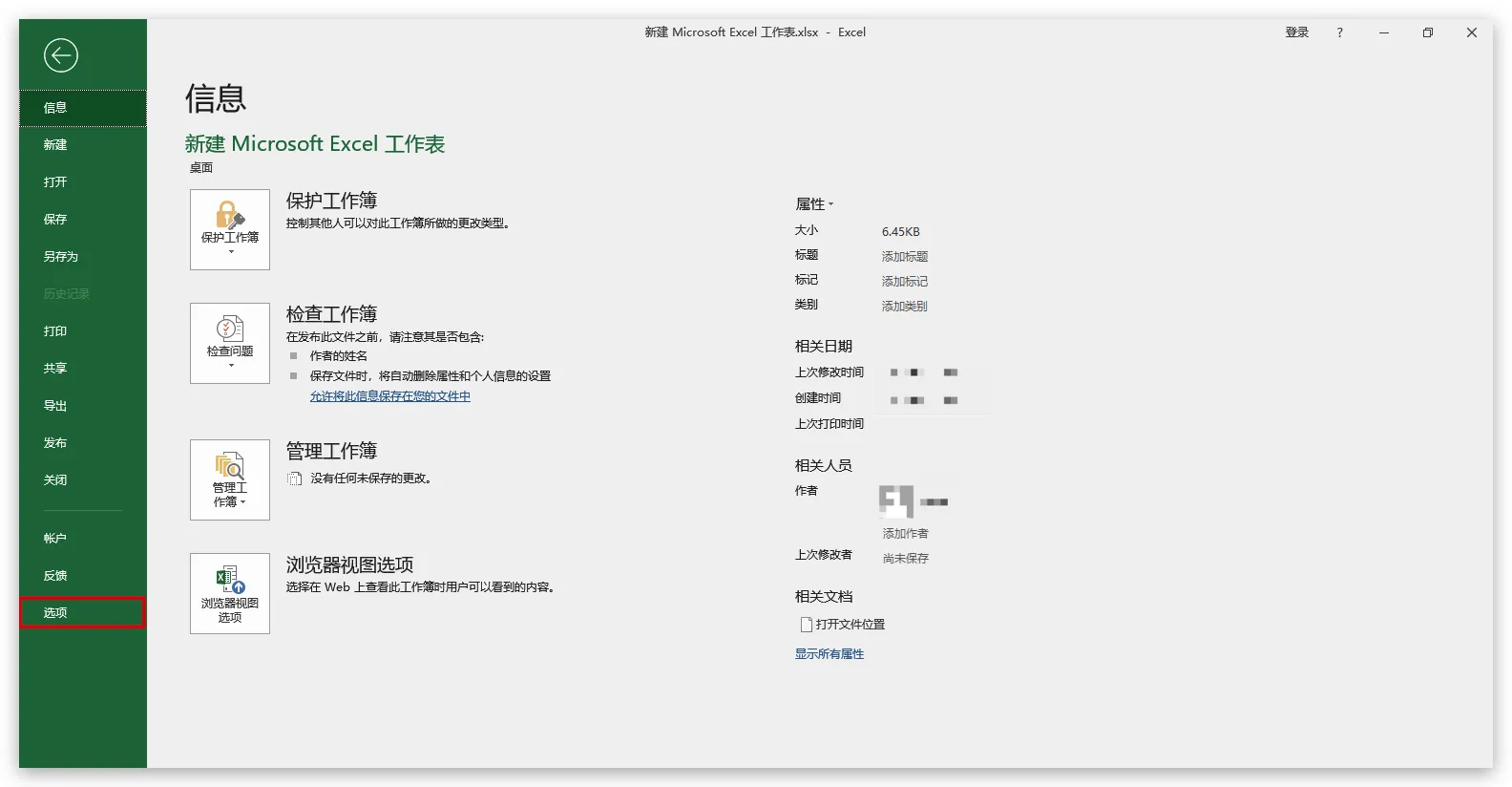Select 导出 (Export) in the sidebar
Image resolution: width=1512 pixels, height=787 pixels.
[x=55, y=406]
